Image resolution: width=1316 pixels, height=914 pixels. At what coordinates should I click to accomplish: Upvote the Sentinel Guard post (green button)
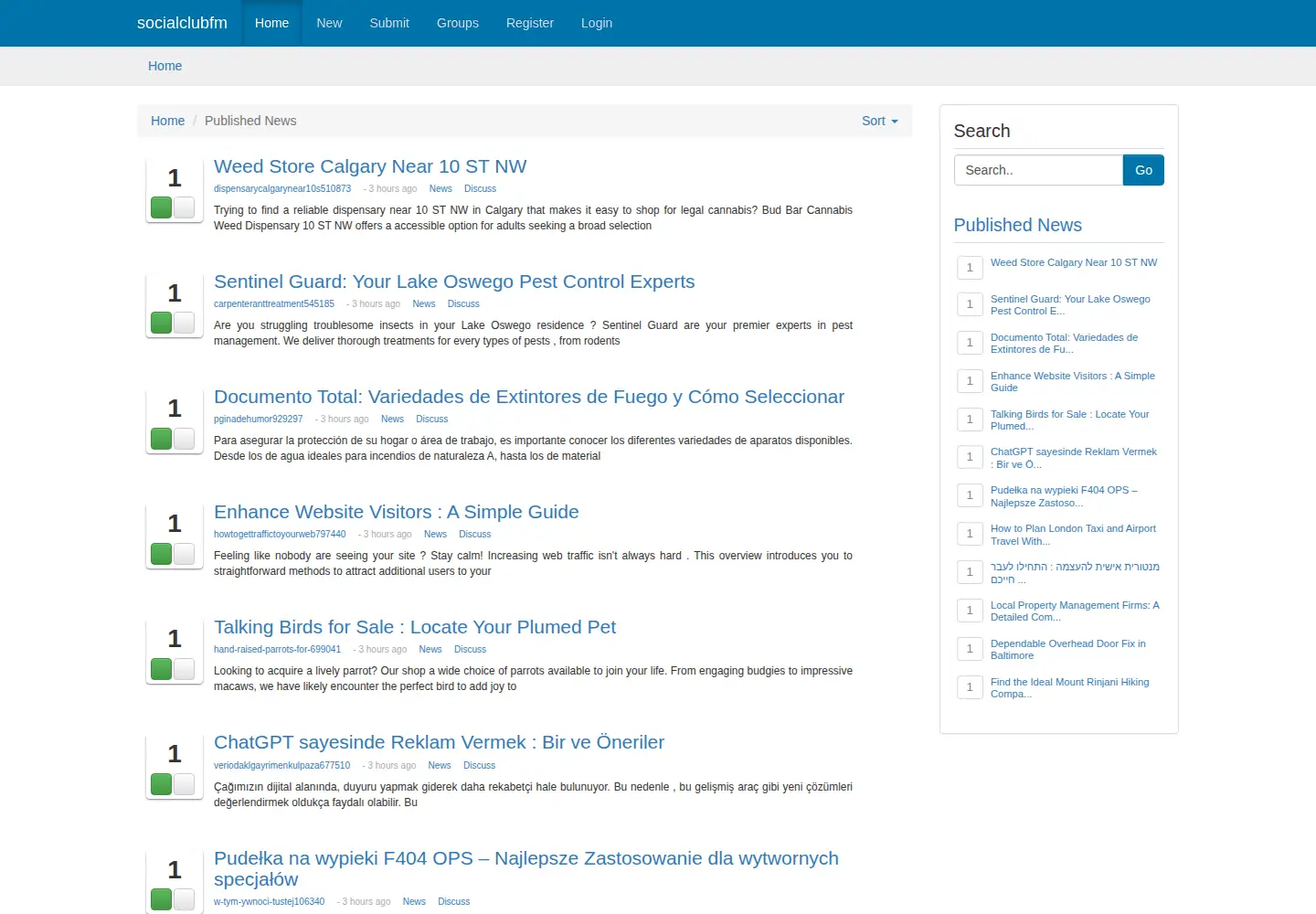click(x=162, y=323)
